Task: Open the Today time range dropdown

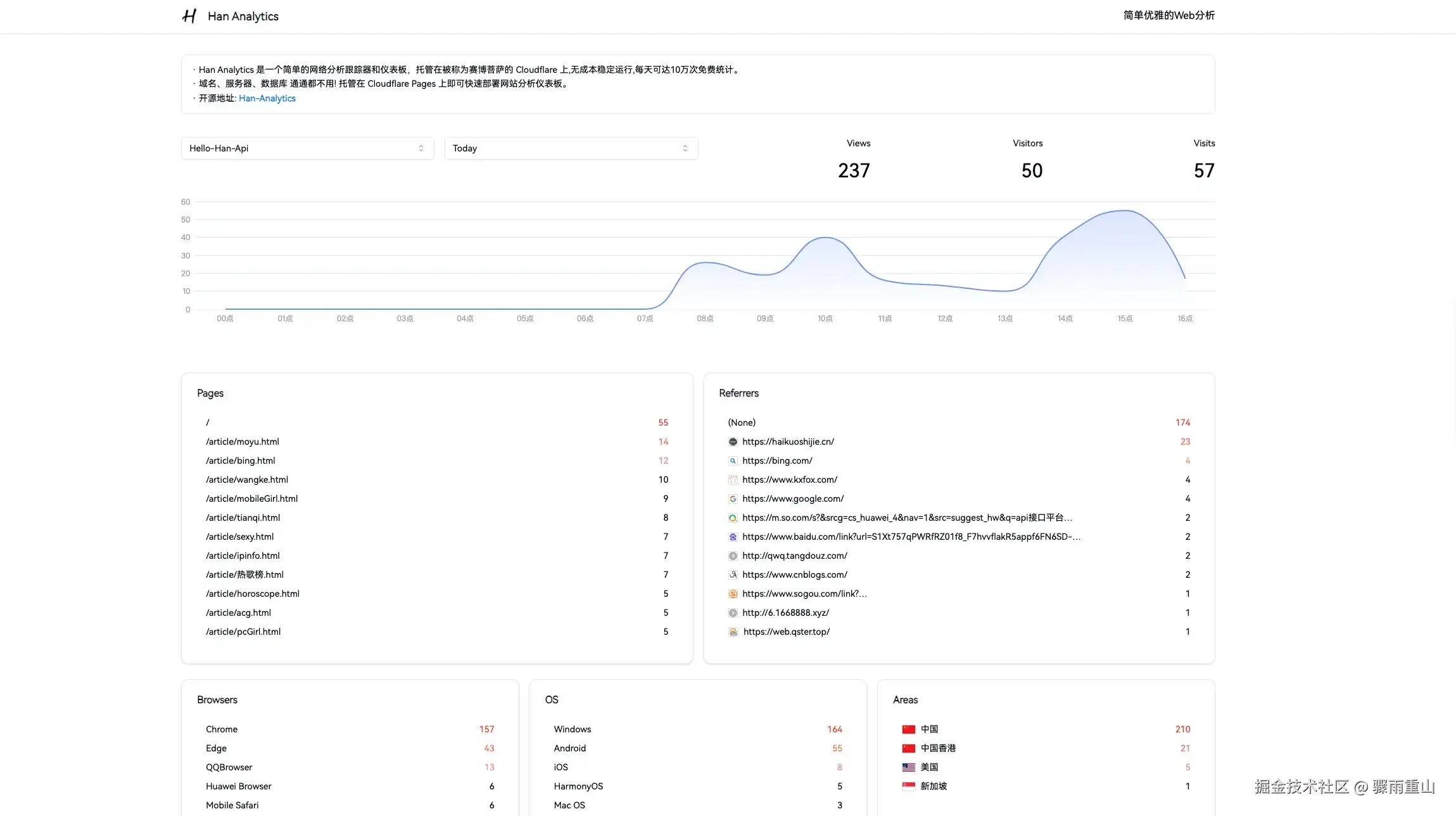Action: click(571, 148)
